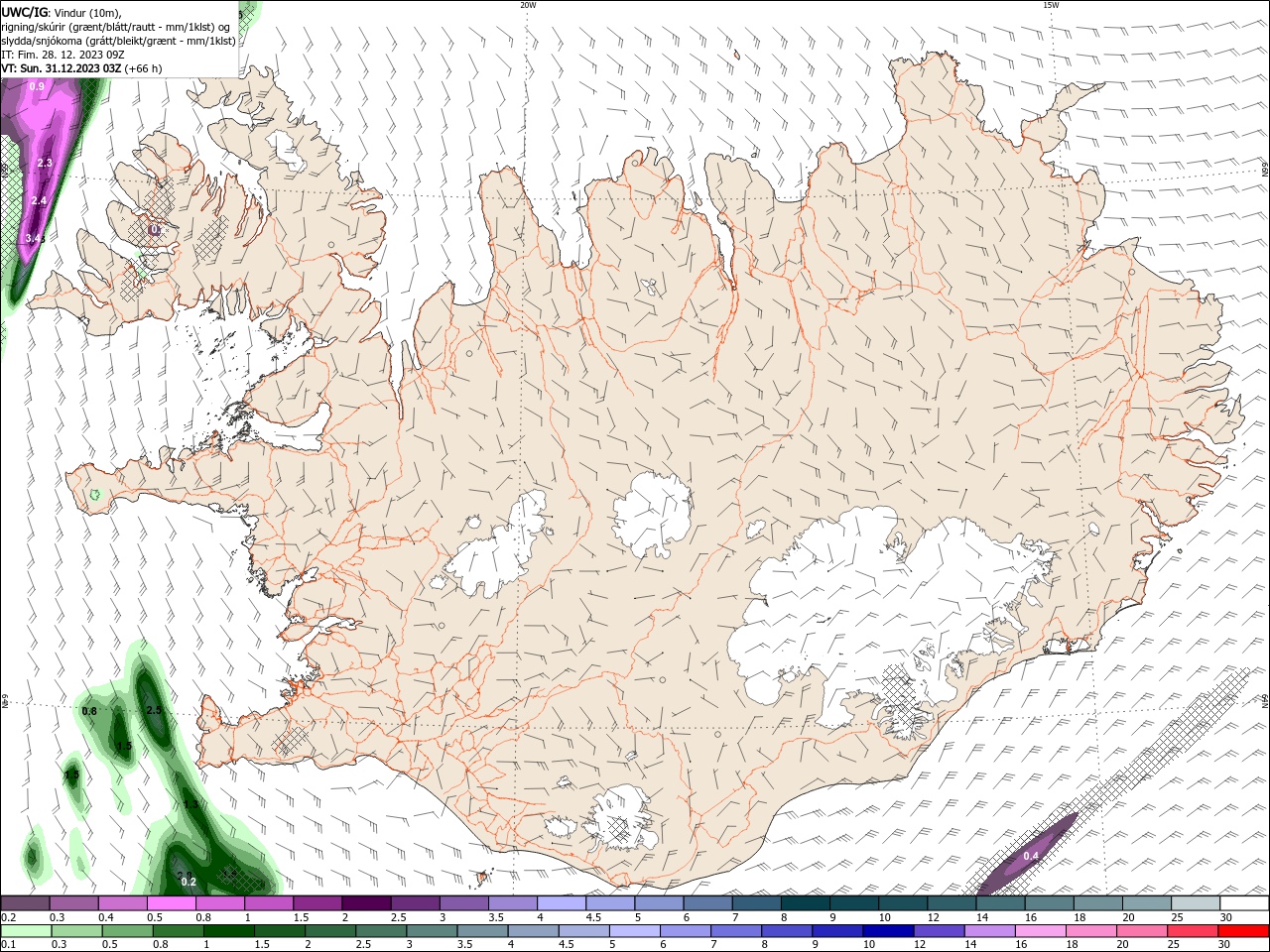Click darkest purple swatch labeled 2 in upper row
Viewport: 1270px width, 952px height.
click(366, 903)
